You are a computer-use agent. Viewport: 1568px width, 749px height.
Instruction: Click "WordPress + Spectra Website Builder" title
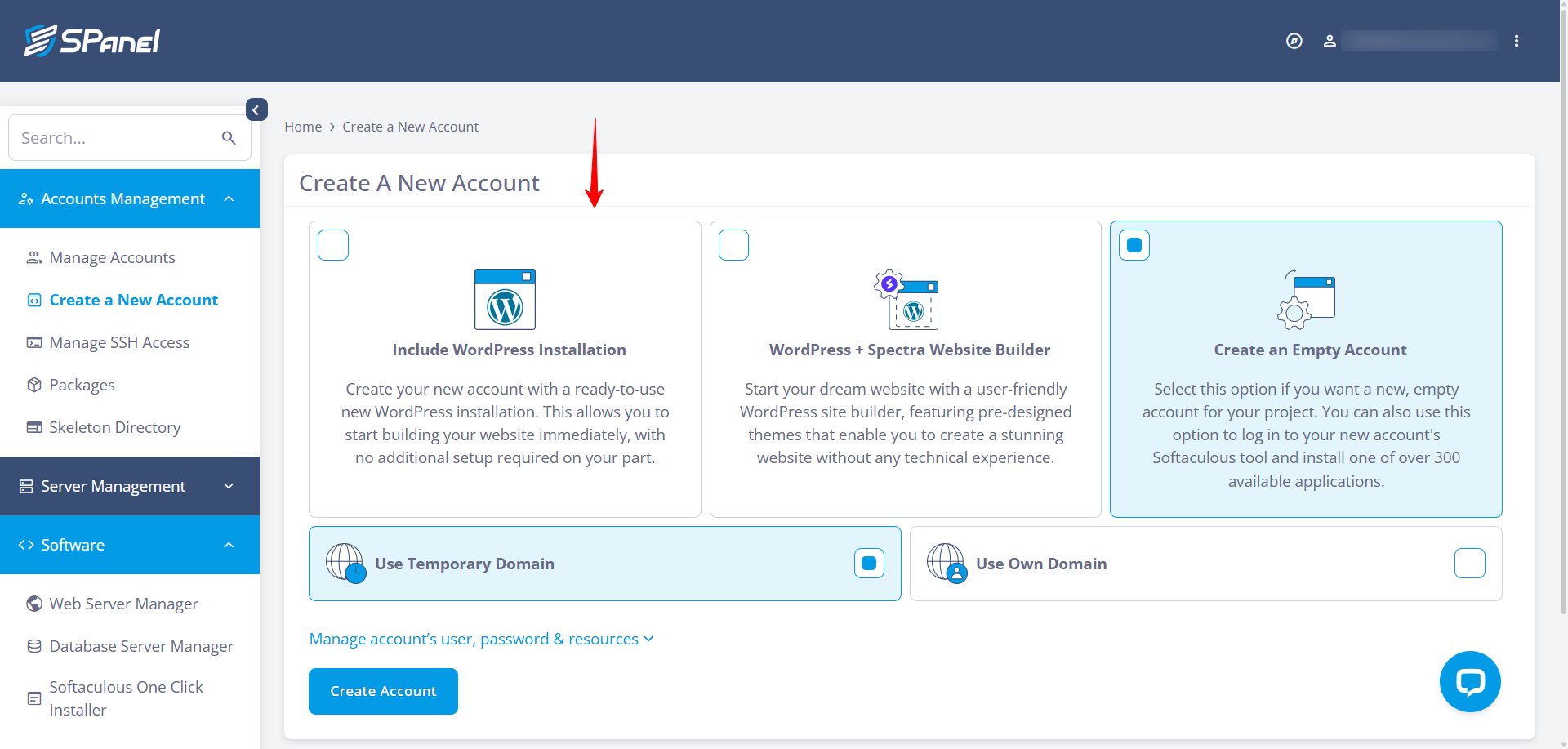click(910, 350)
